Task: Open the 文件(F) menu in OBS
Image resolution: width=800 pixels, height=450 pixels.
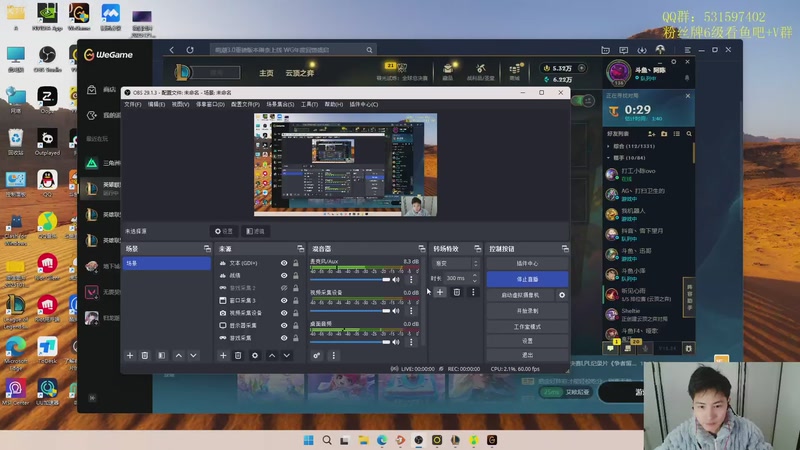Action: (133, 104)
